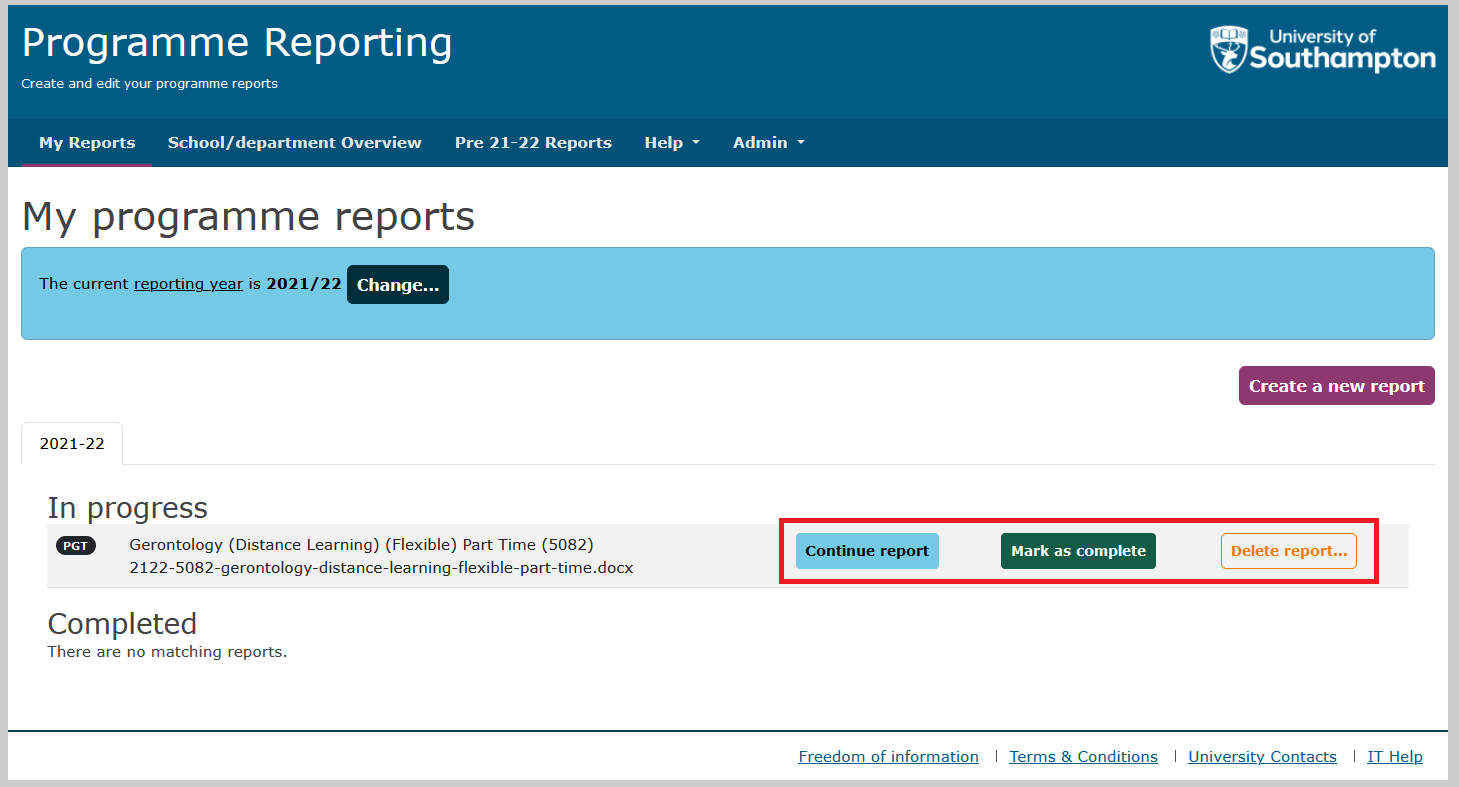
Task: Continue the Gerontology report
Action: tap(867, 551)
